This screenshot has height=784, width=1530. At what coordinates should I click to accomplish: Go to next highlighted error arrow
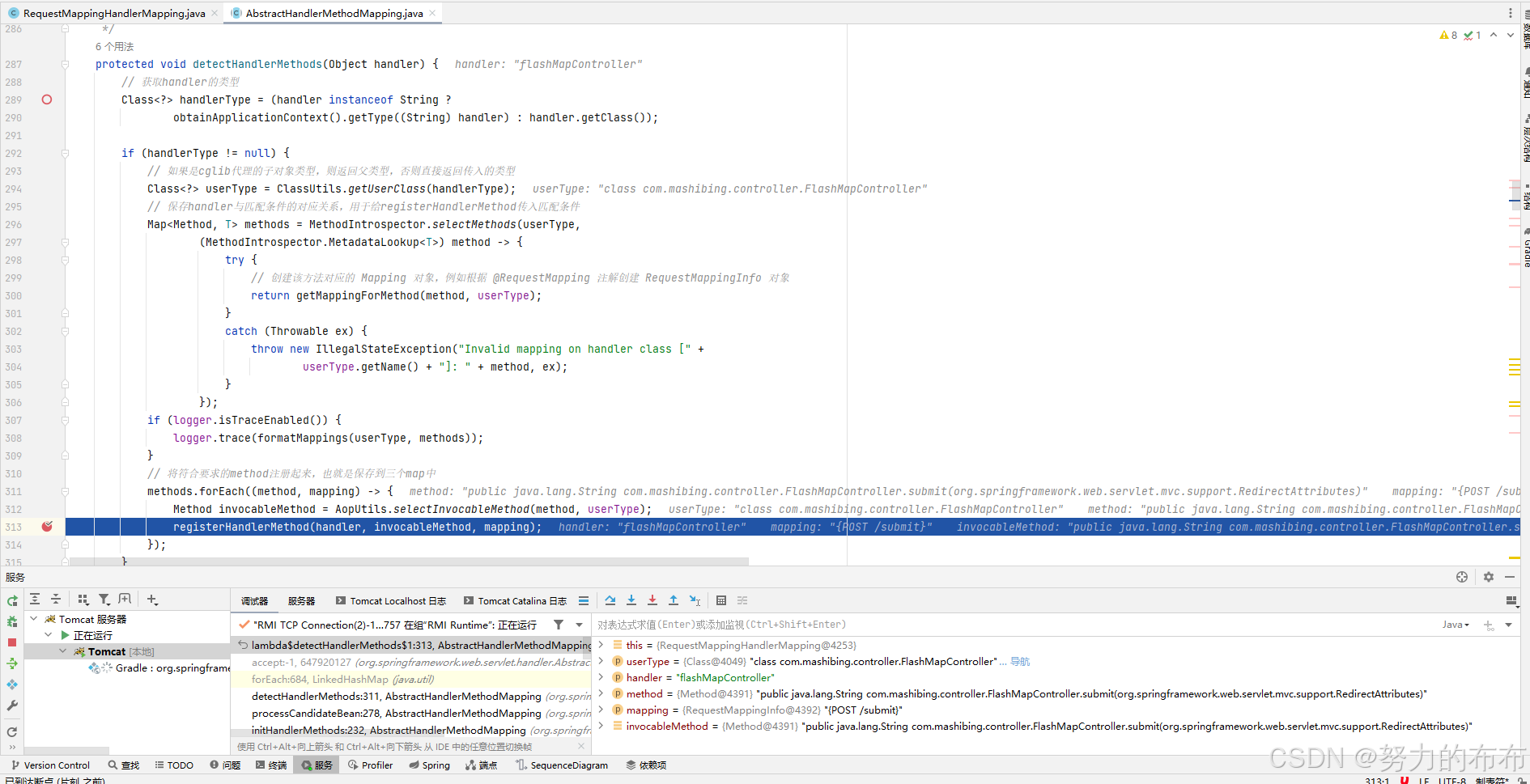(x=1511, y=35)
